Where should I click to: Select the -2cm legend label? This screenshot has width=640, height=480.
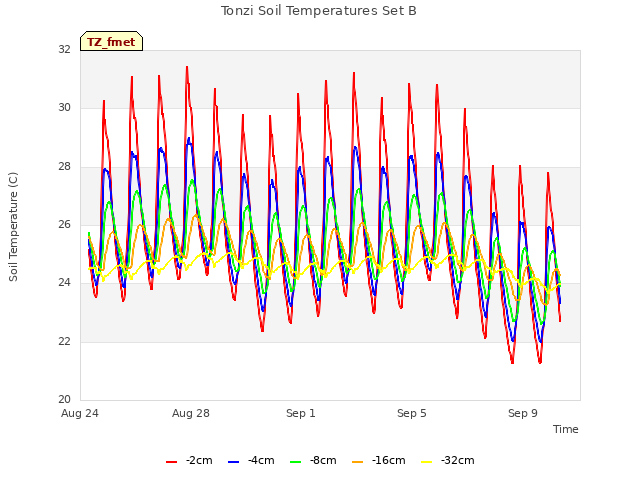(199, 460)
